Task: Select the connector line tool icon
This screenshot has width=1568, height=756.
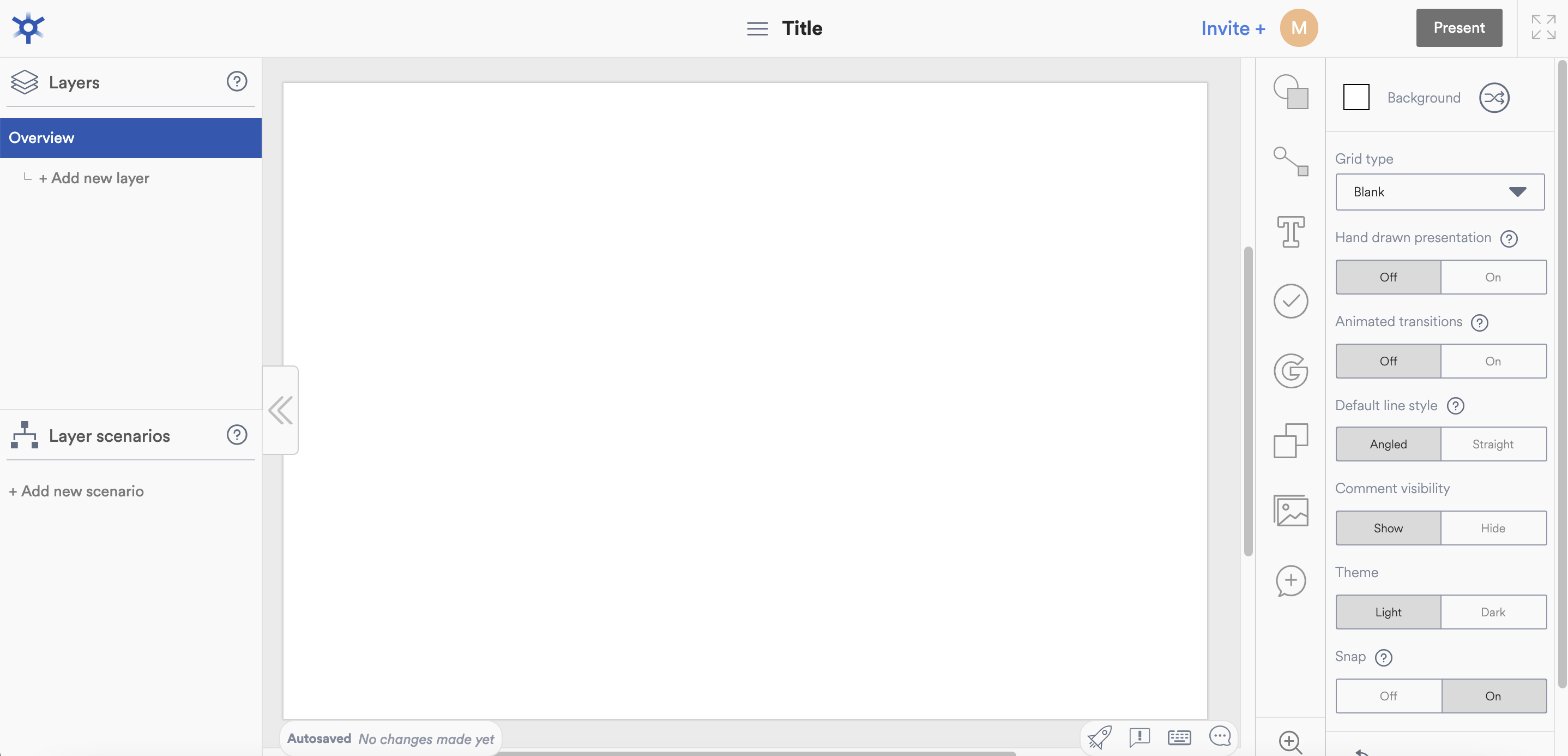Action: coord(1290,161)
